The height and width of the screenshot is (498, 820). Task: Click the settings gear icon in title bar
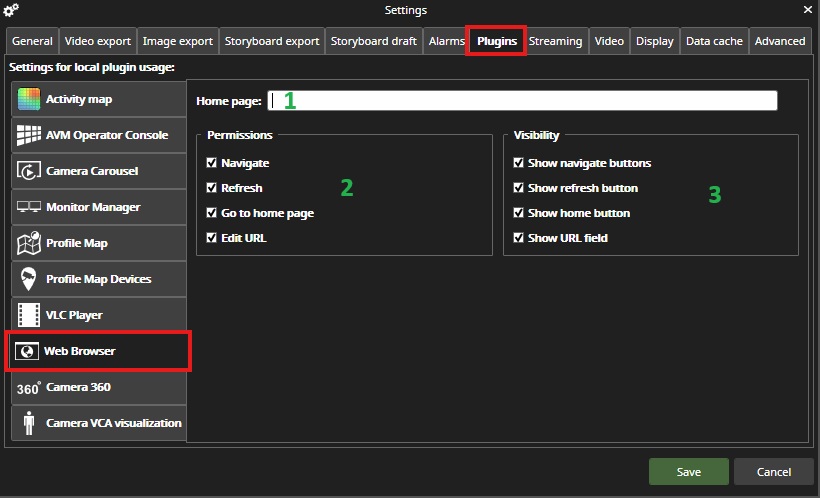coord(11,9)
